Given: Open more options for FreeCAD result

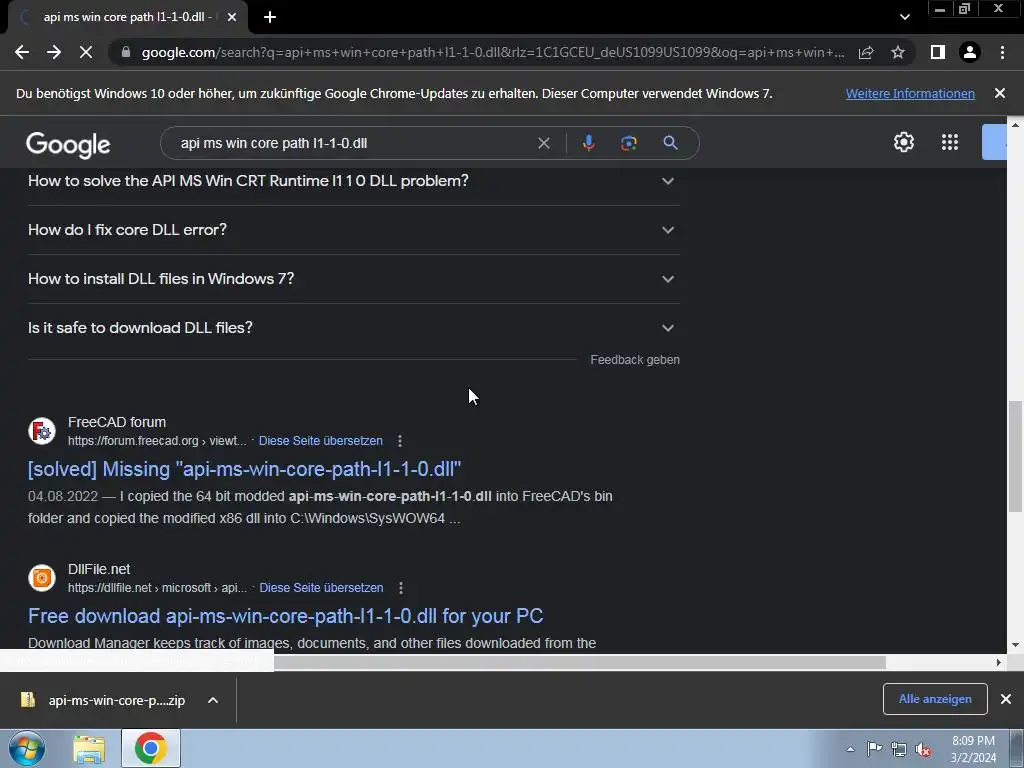Looking at the screenshot, I should [400, 441].
